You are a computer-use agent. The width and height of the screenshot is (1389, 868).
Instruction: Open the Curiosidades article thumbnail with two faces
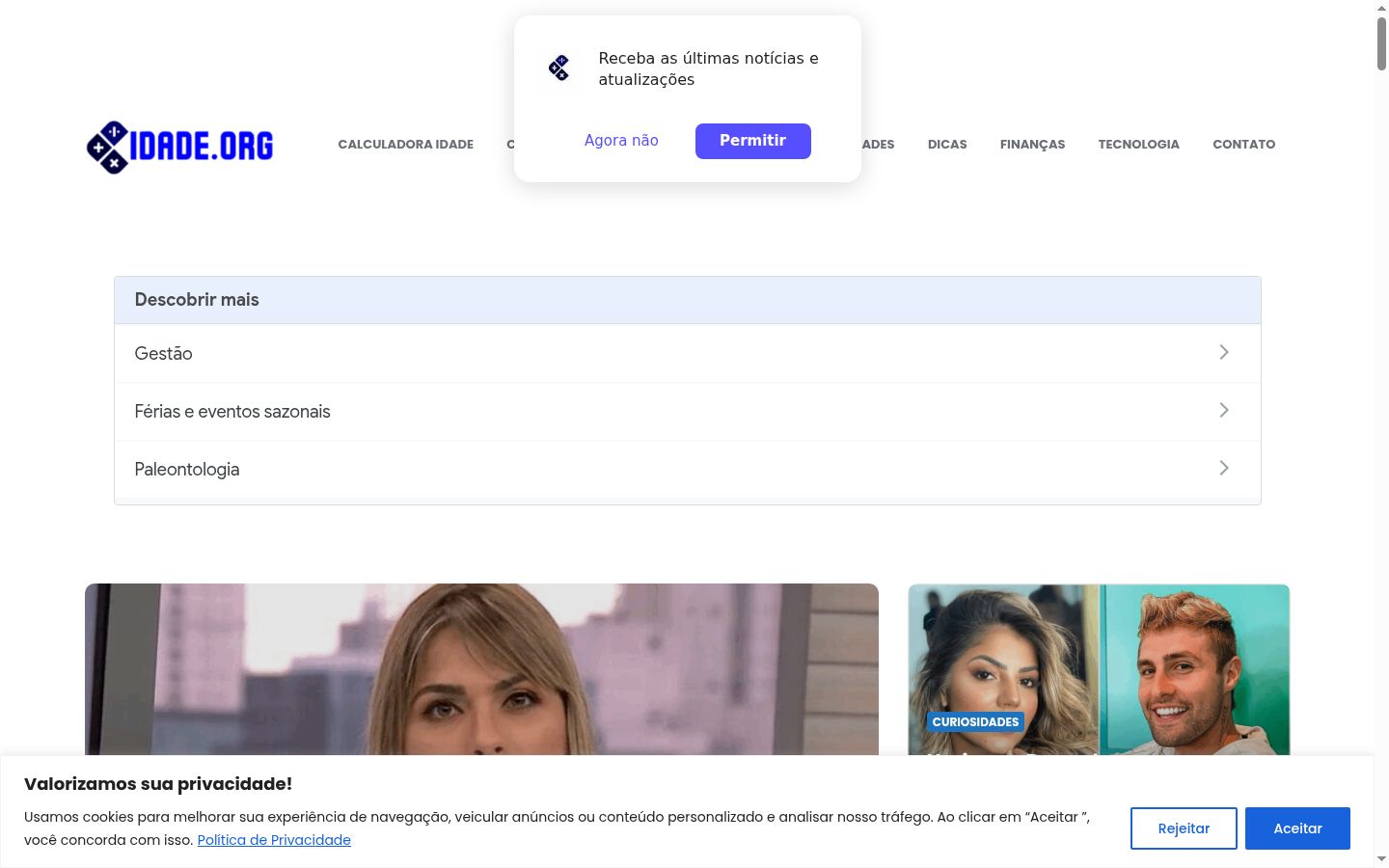(x=1099, y=669)
